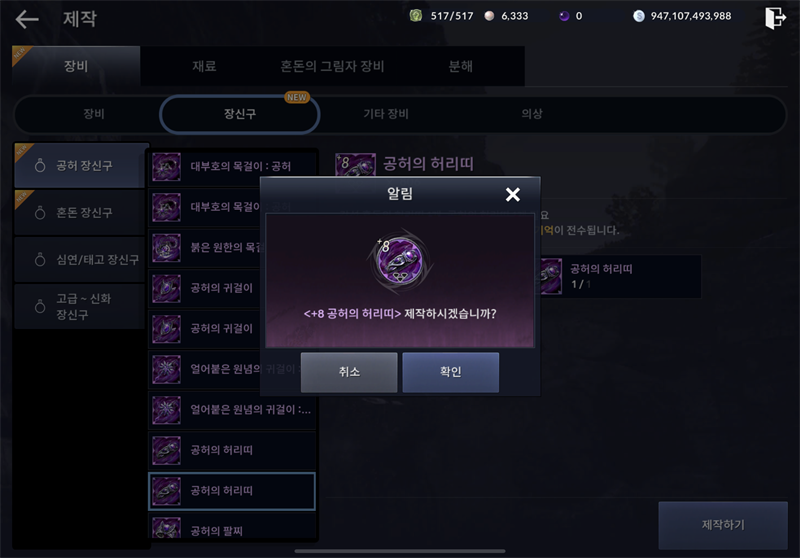Close the 알림 dialog with the X
This screenshot has width=800, height=558.
click(x=513, y=194)
